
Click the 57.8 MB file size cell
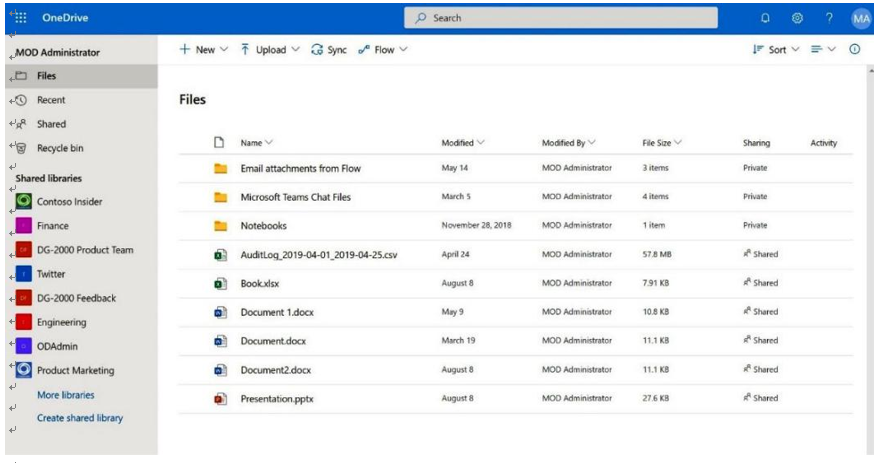pyautogui.click(x=657, y=254)
